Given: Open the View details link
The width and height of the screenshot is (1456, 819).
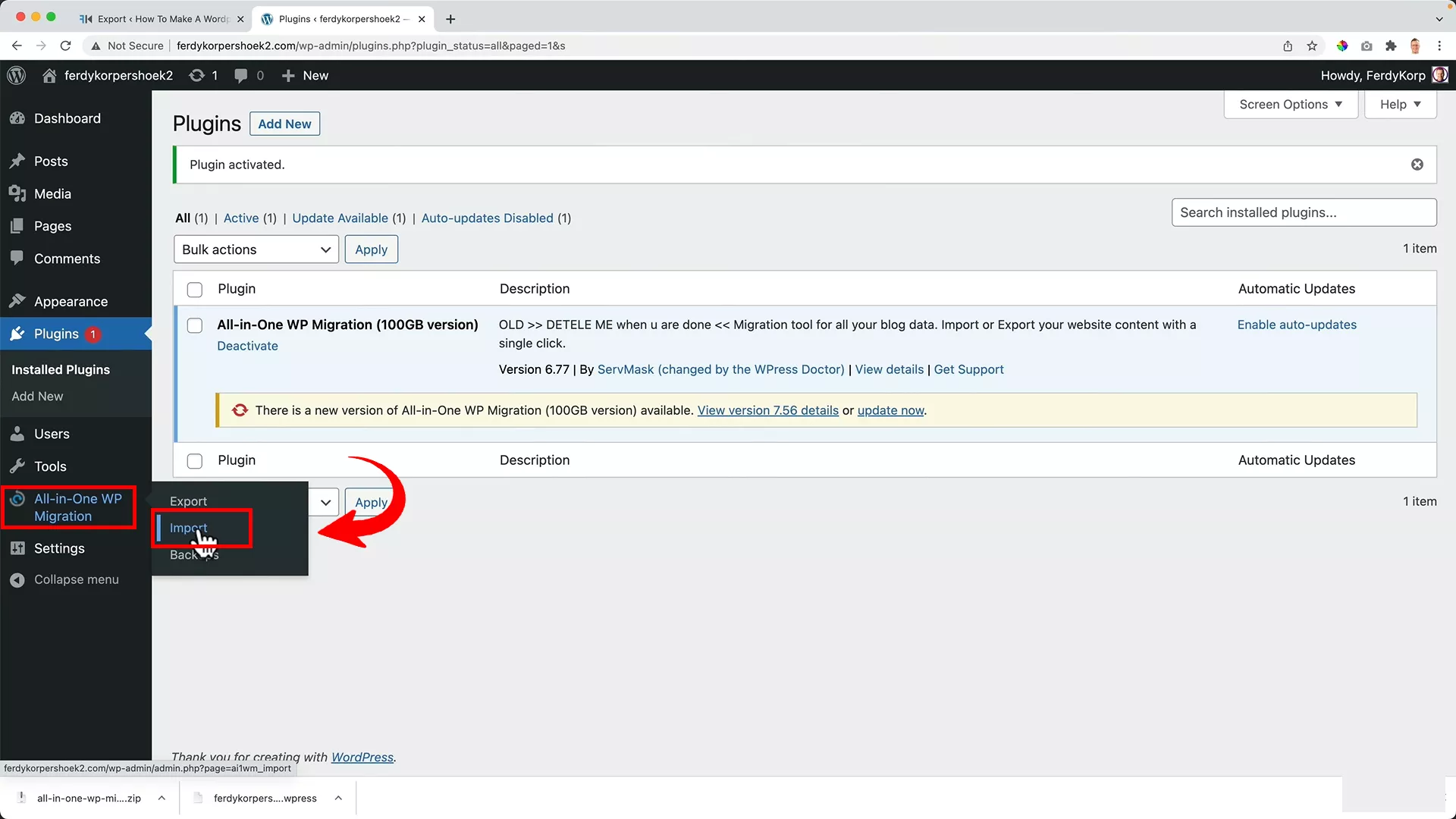Looking at the screenshot, I should click(x=889, y=369).
